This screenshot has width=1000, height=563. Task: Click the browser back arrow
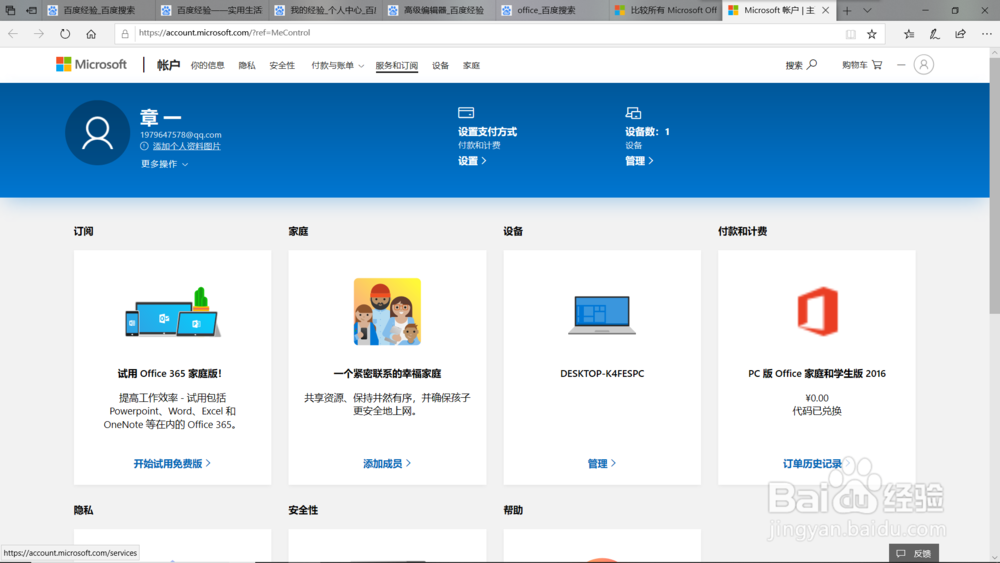tap(13, 34)
